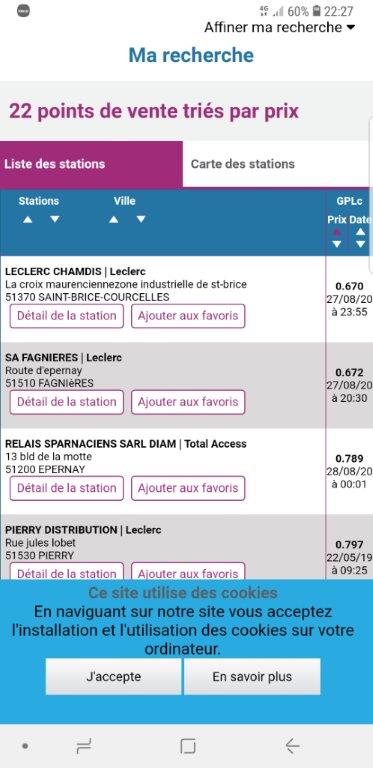Image resolution: width=373 pixels, height=768 pixels.
Task: Sort GPLc Date ascending with up arrow
Action: point(360,232)
